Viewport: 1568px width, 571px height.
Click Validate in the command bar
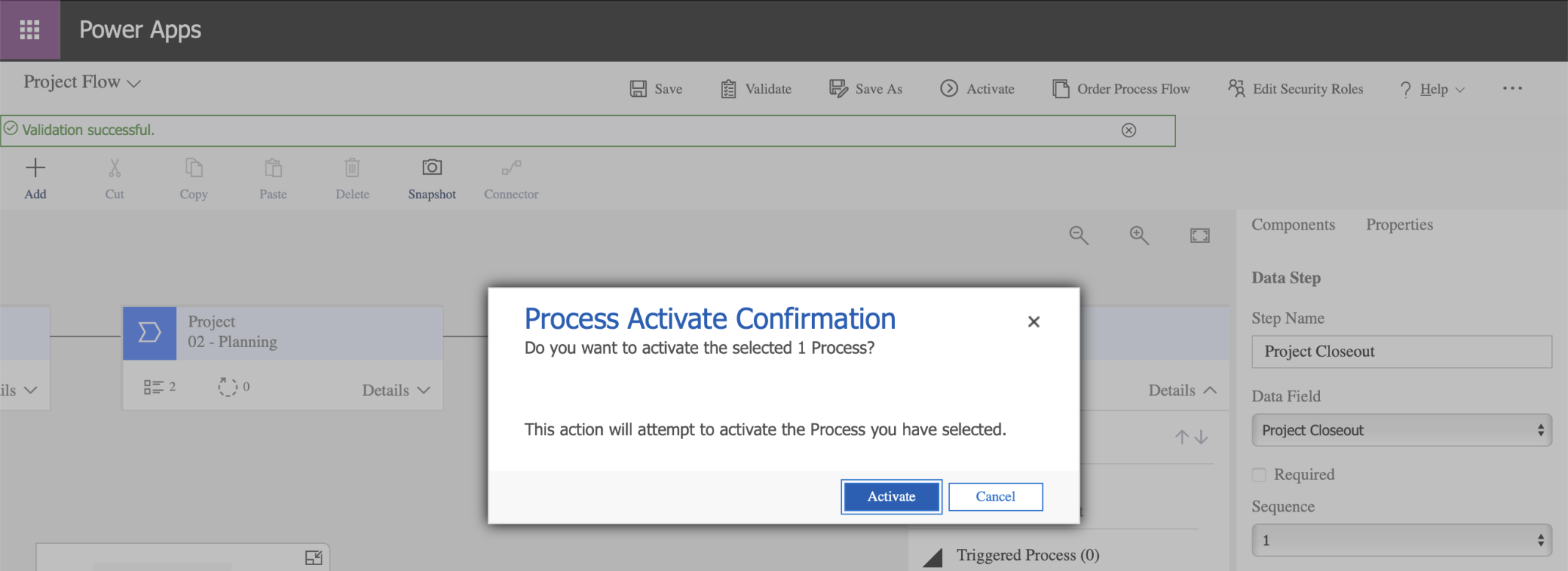[756, 89]
